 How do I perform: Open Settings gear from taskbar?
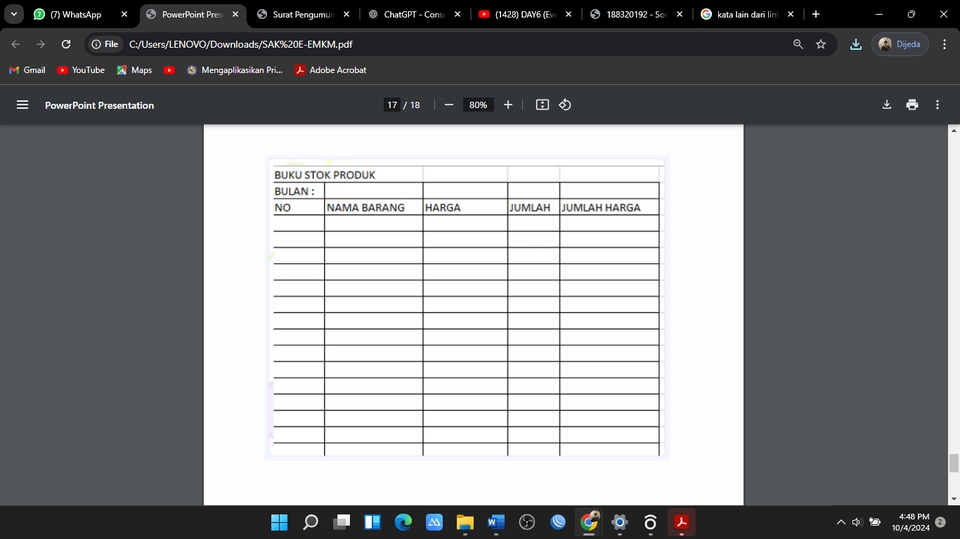click(619, 522)
